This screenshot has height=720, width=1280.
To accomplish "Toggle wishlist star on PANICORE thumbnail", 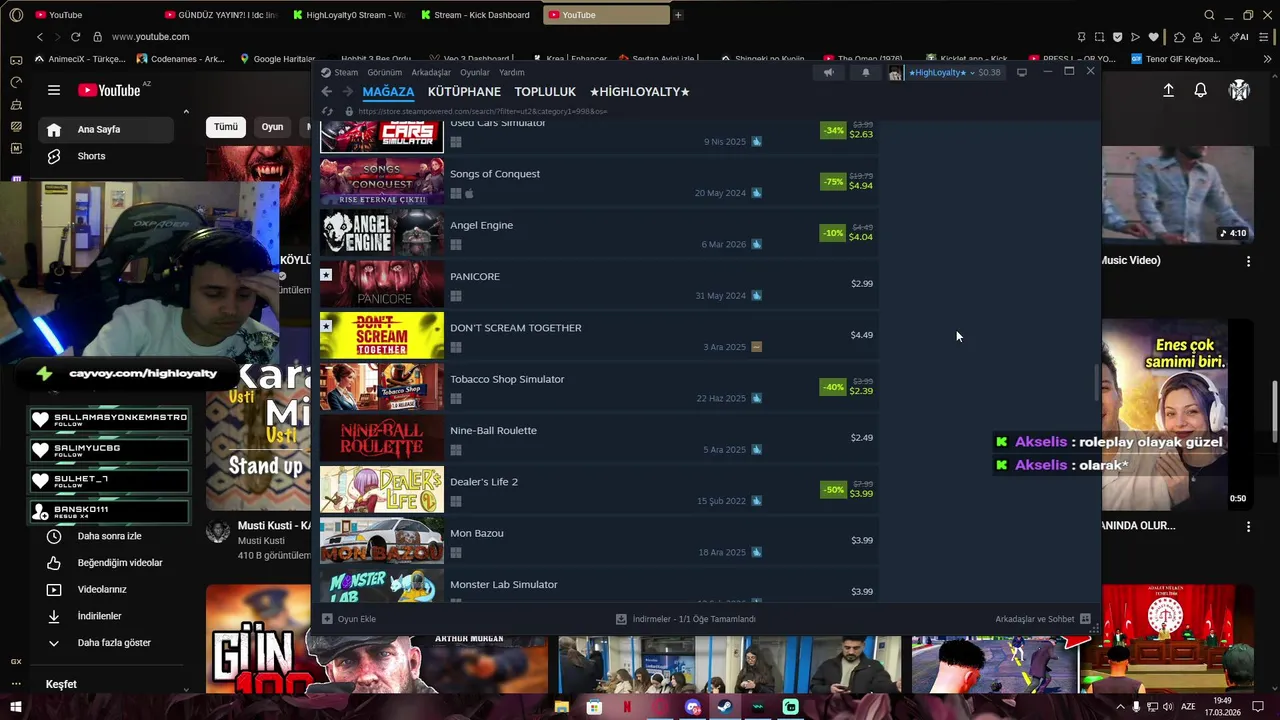I will pos(326,275).
